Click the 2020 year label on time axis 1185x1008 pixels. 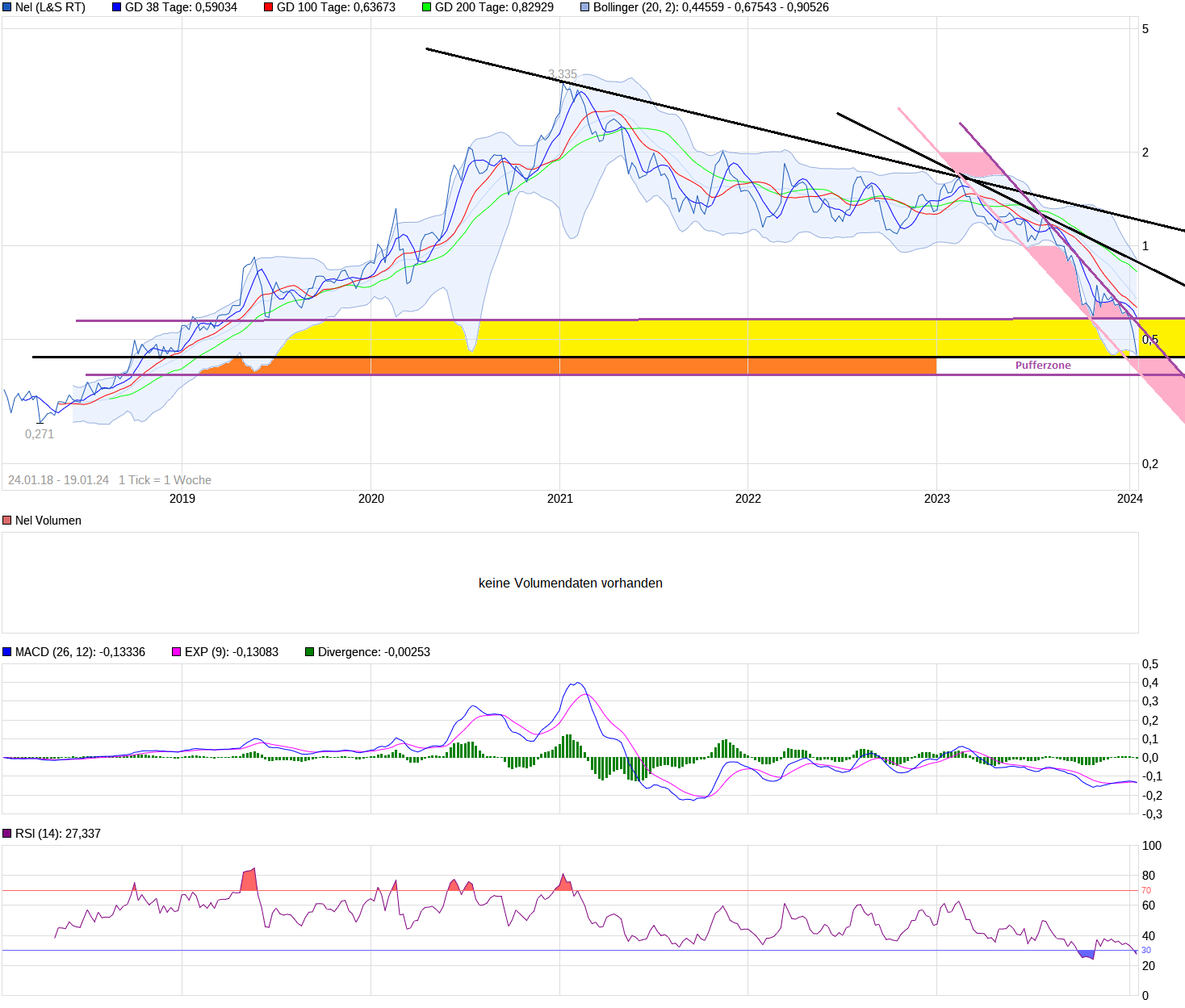click(x=371, y=499)
